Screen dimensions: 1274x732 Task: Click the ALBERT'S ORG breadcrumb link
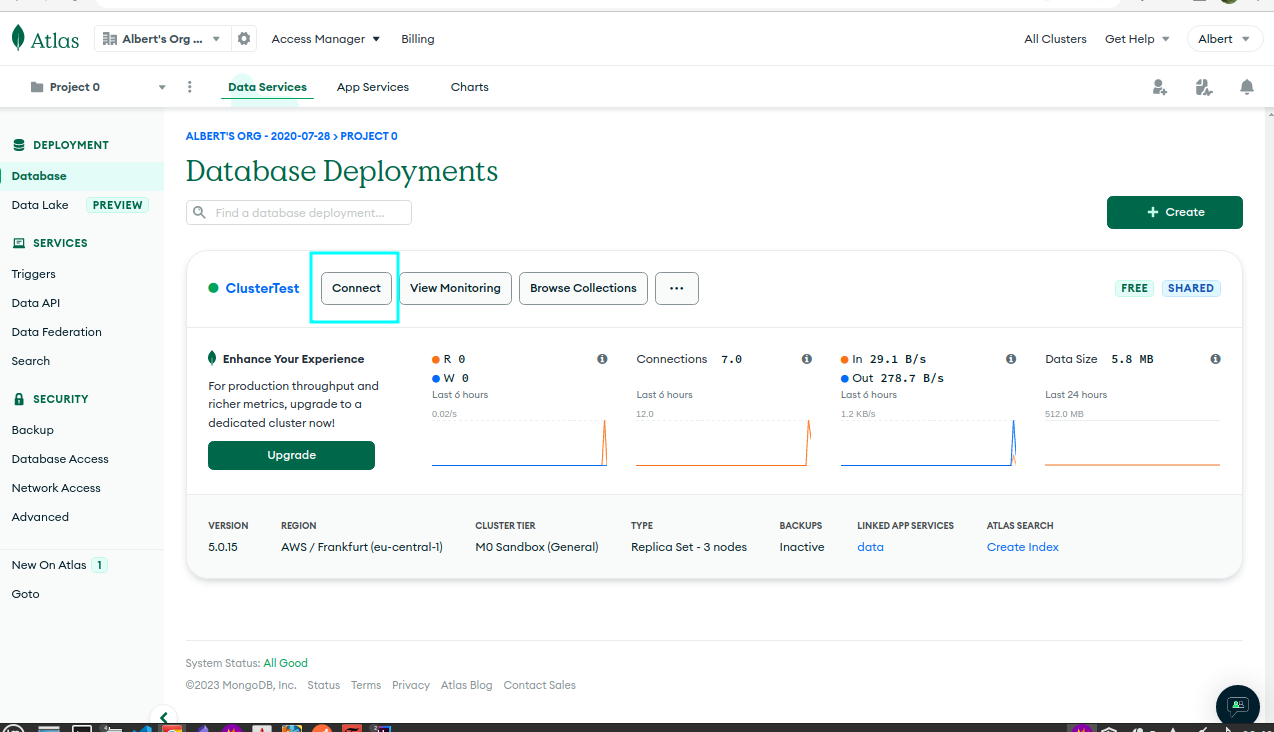(258, 136)
